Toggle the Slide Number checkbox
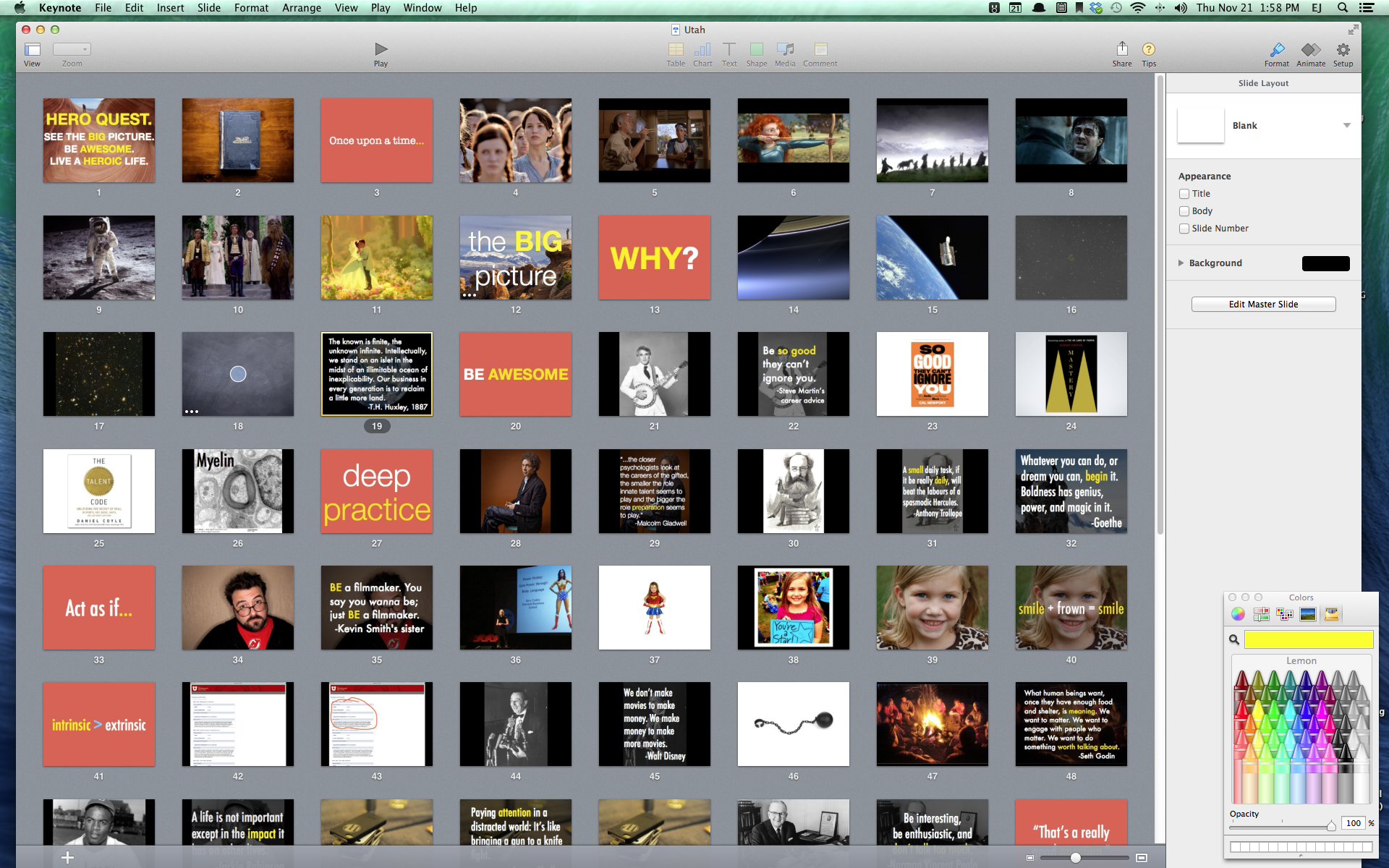1389x868 pixels. point(1184,229)
